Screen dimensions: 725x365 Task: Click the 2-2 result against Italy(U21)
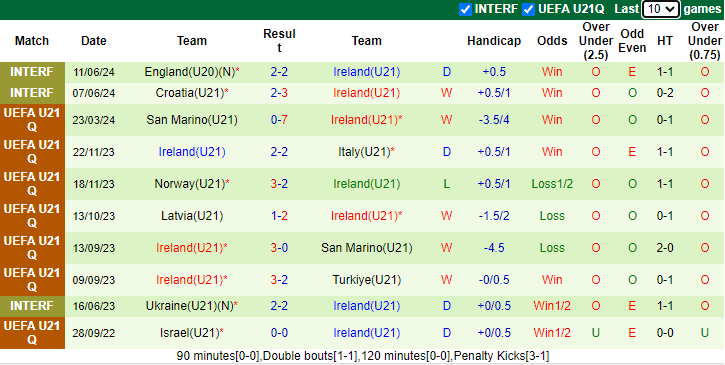279,152
